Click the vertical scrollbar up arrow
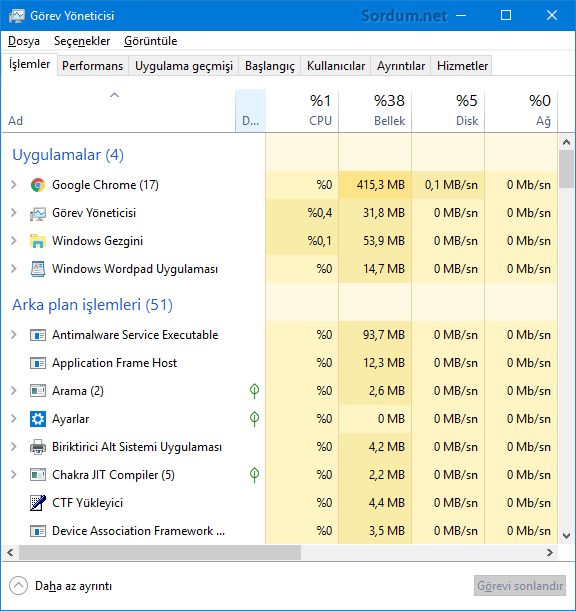Viewport: 576px width, 611px height. (x=566, y=142)
